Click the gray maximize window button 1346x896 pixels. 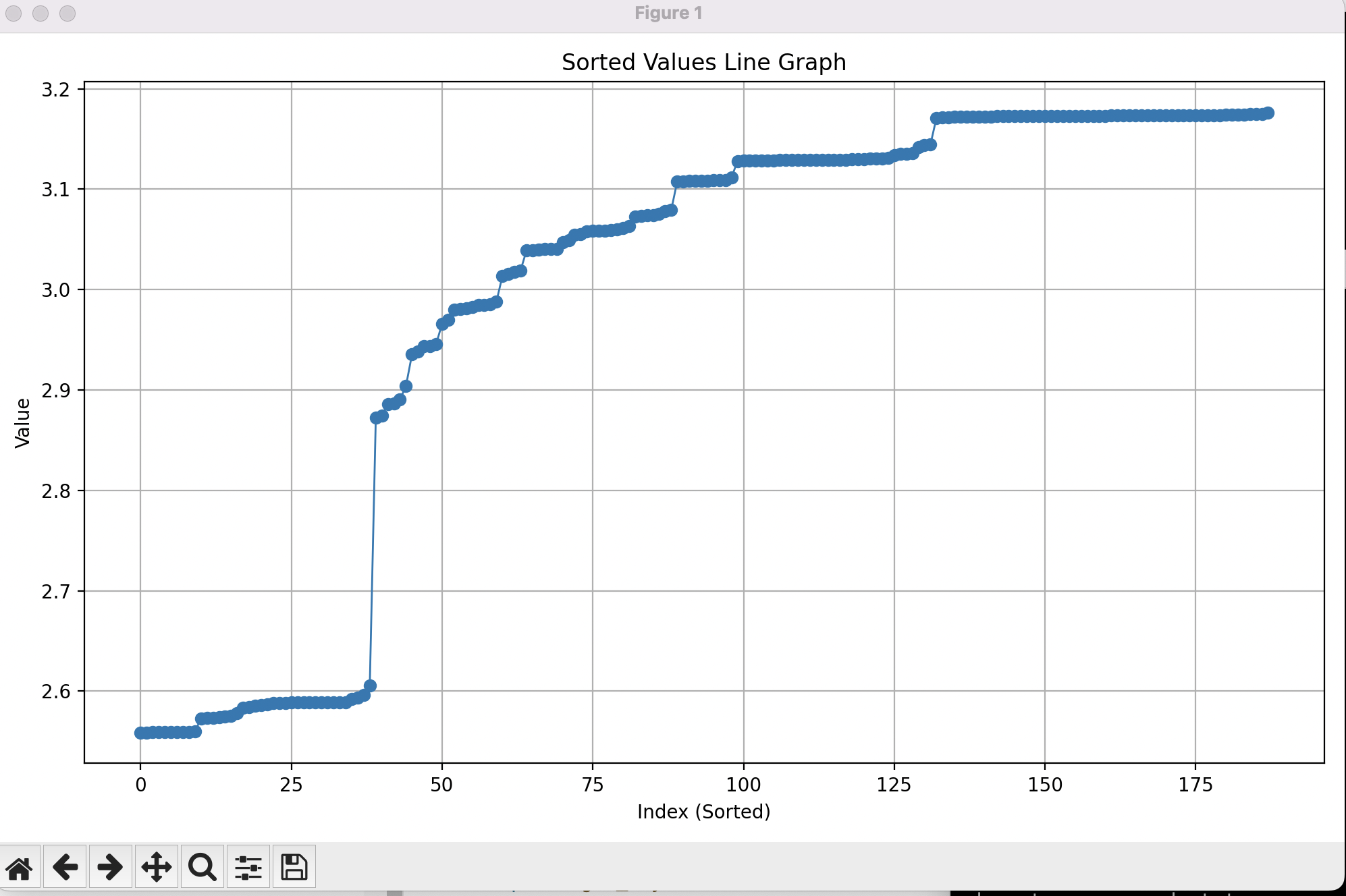68,13
